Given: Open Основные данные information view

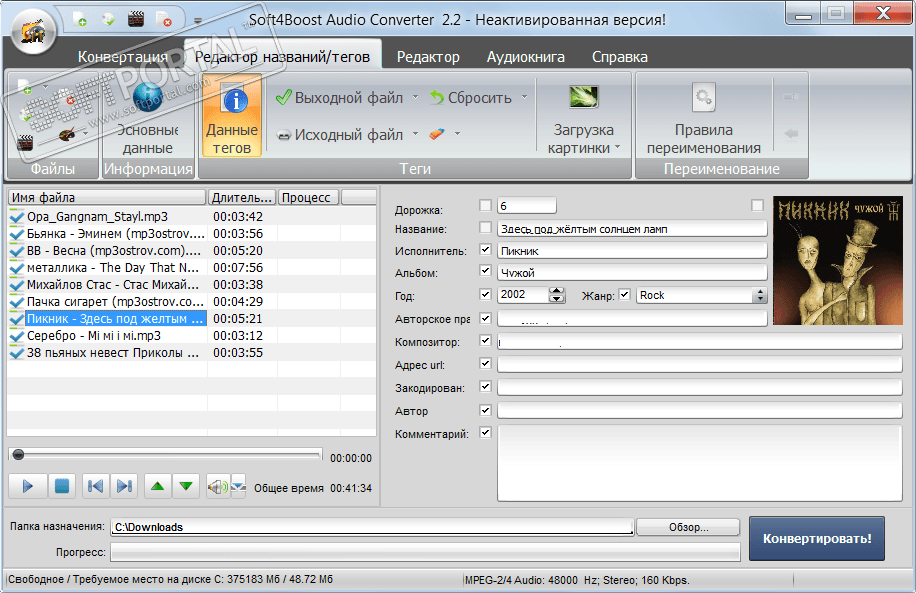Looking at the screenshot, I should coord(147,116).
